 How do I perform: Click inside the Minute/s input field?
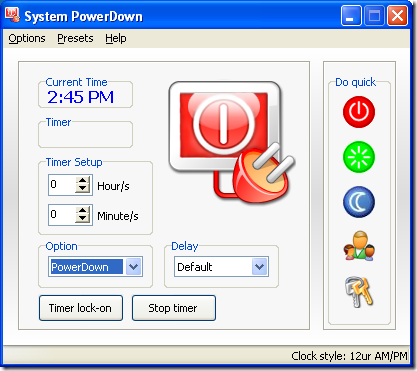(x=62, y=215)
